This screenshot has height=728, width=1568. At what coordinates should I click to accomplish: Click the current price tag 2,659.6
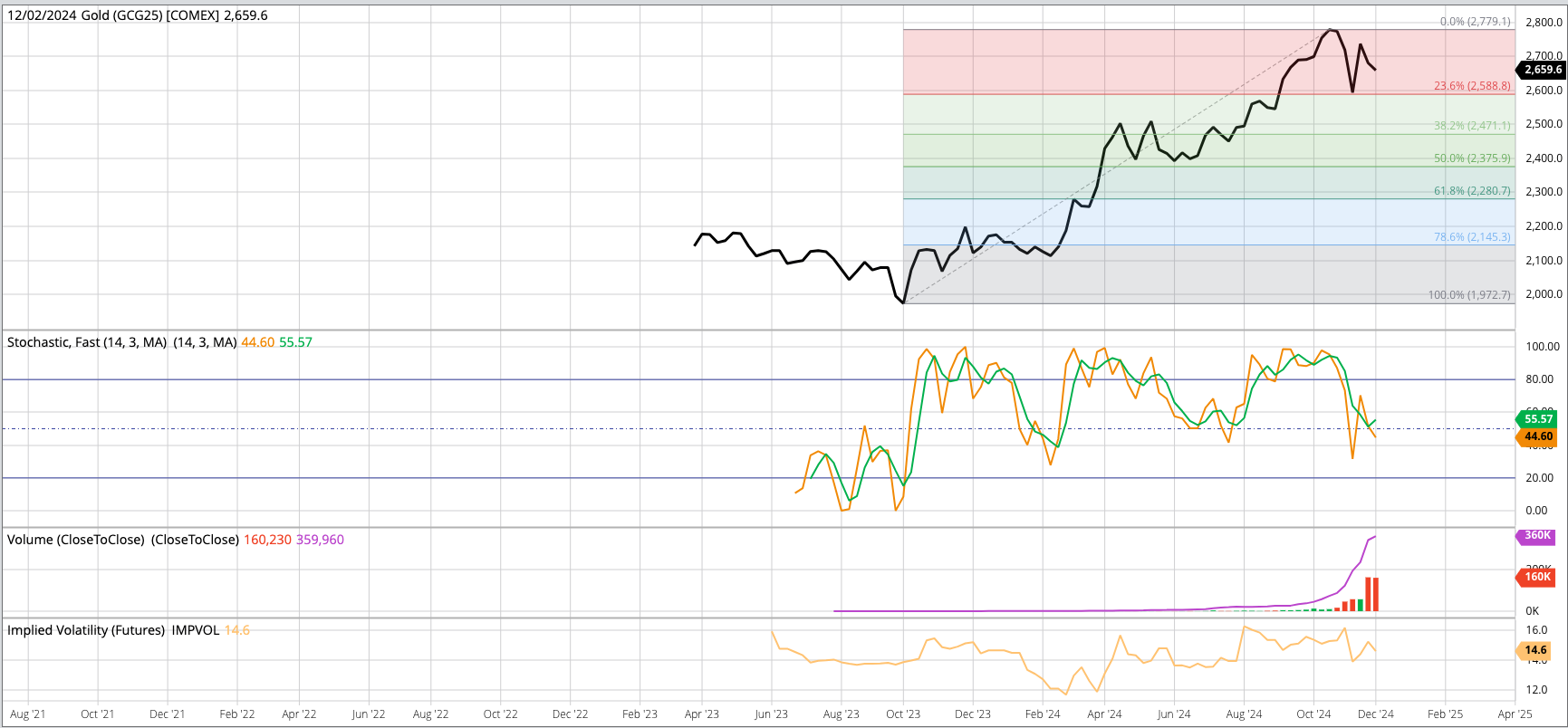tap(1542, 70)
